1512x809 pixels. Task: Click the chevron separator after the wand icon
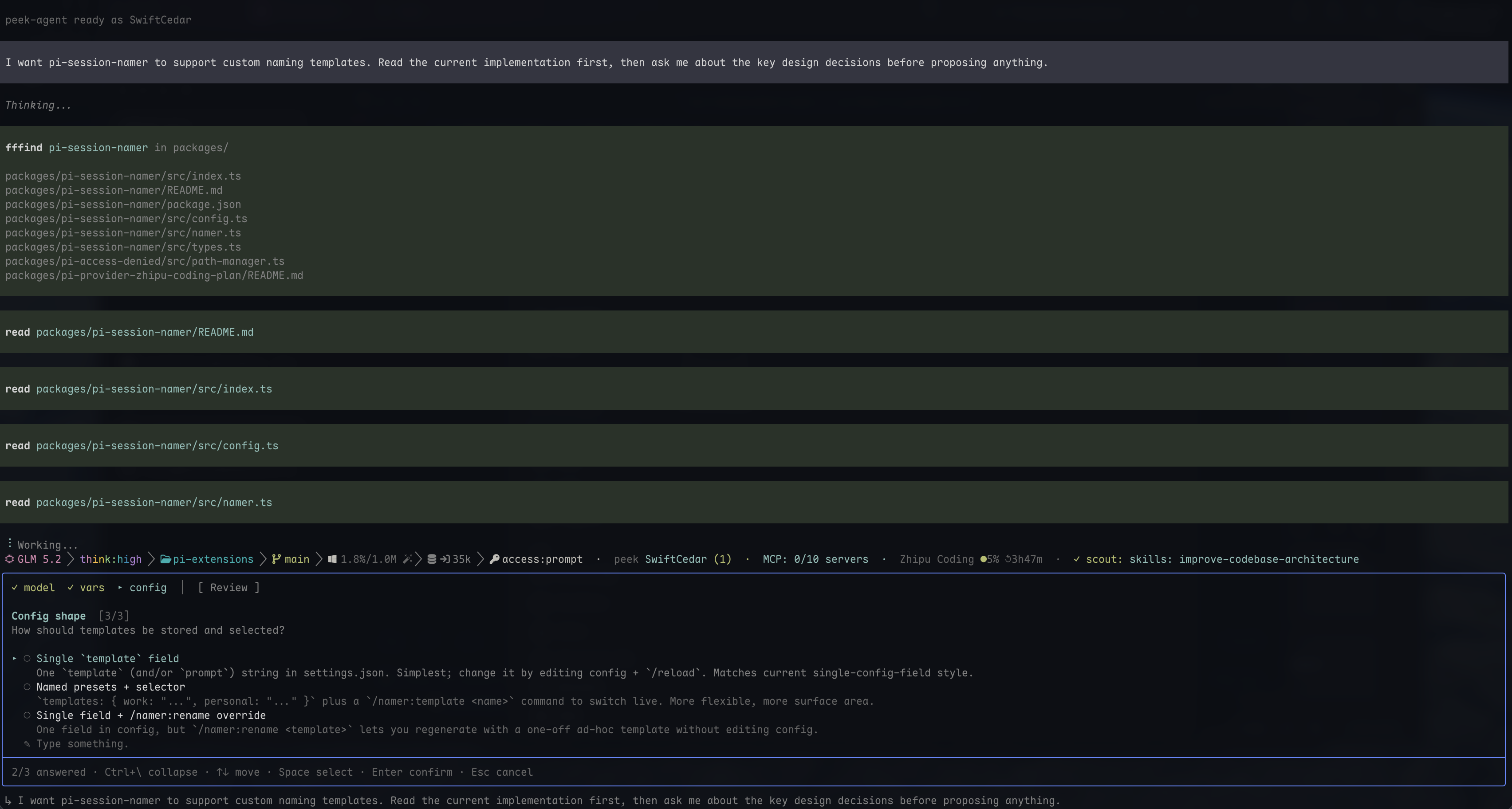pyautogui.click(x=418, y=559)
